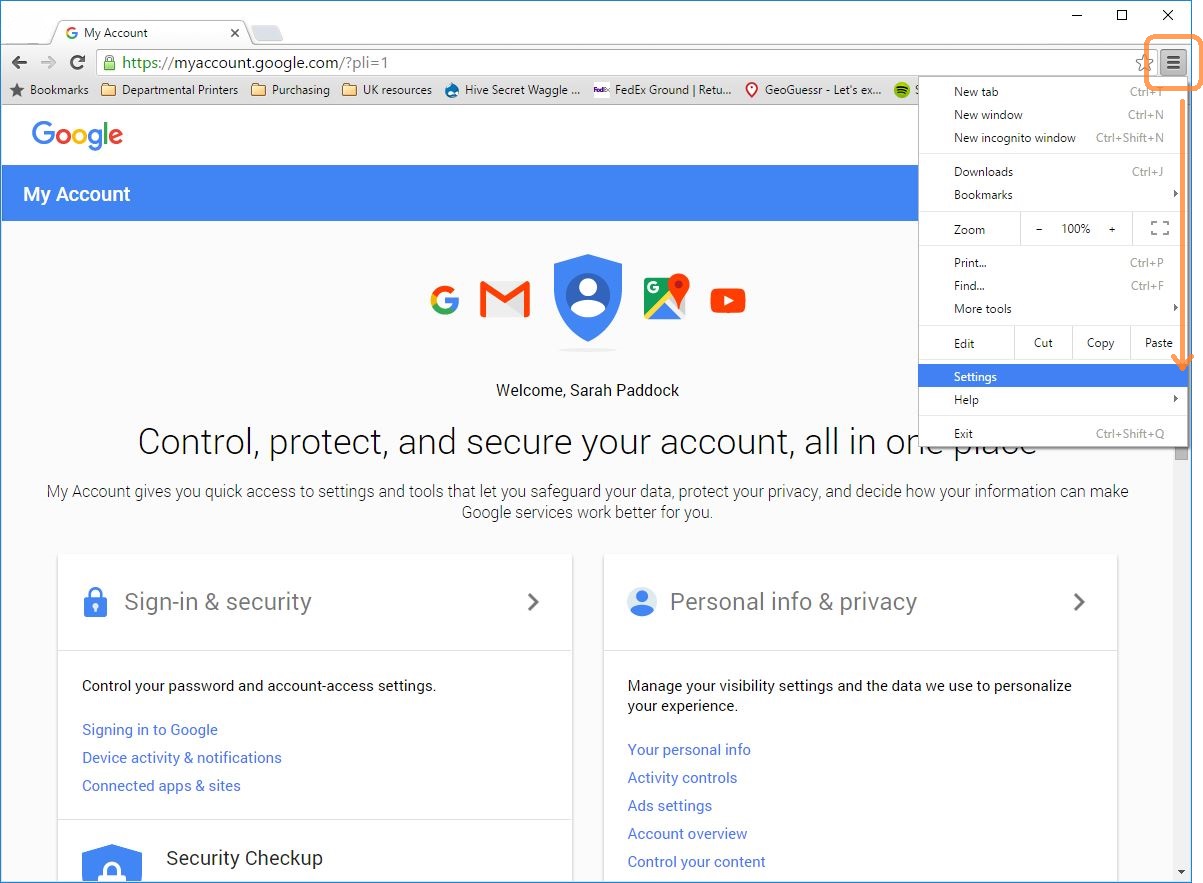Image resolution: width=1203 pixels, height=883 pixels.
Task: Expand Sign-in & security chevron
Action: point(533,602)
